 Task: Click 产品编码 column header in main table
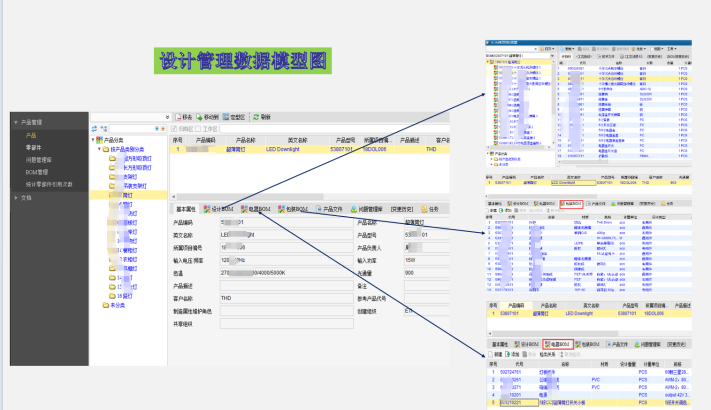tap(205, 140)
